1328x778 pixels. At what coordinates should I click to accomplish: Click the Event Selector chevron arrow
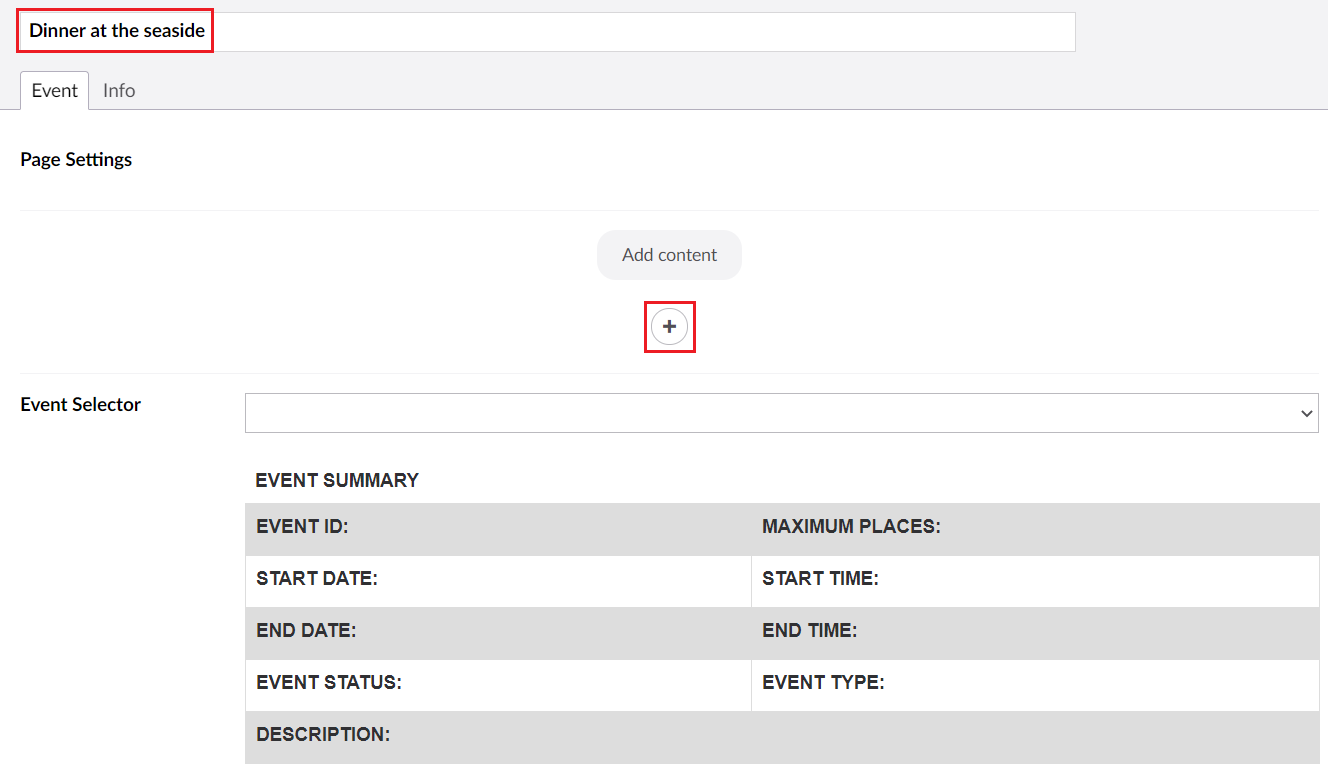point(1305,414)
